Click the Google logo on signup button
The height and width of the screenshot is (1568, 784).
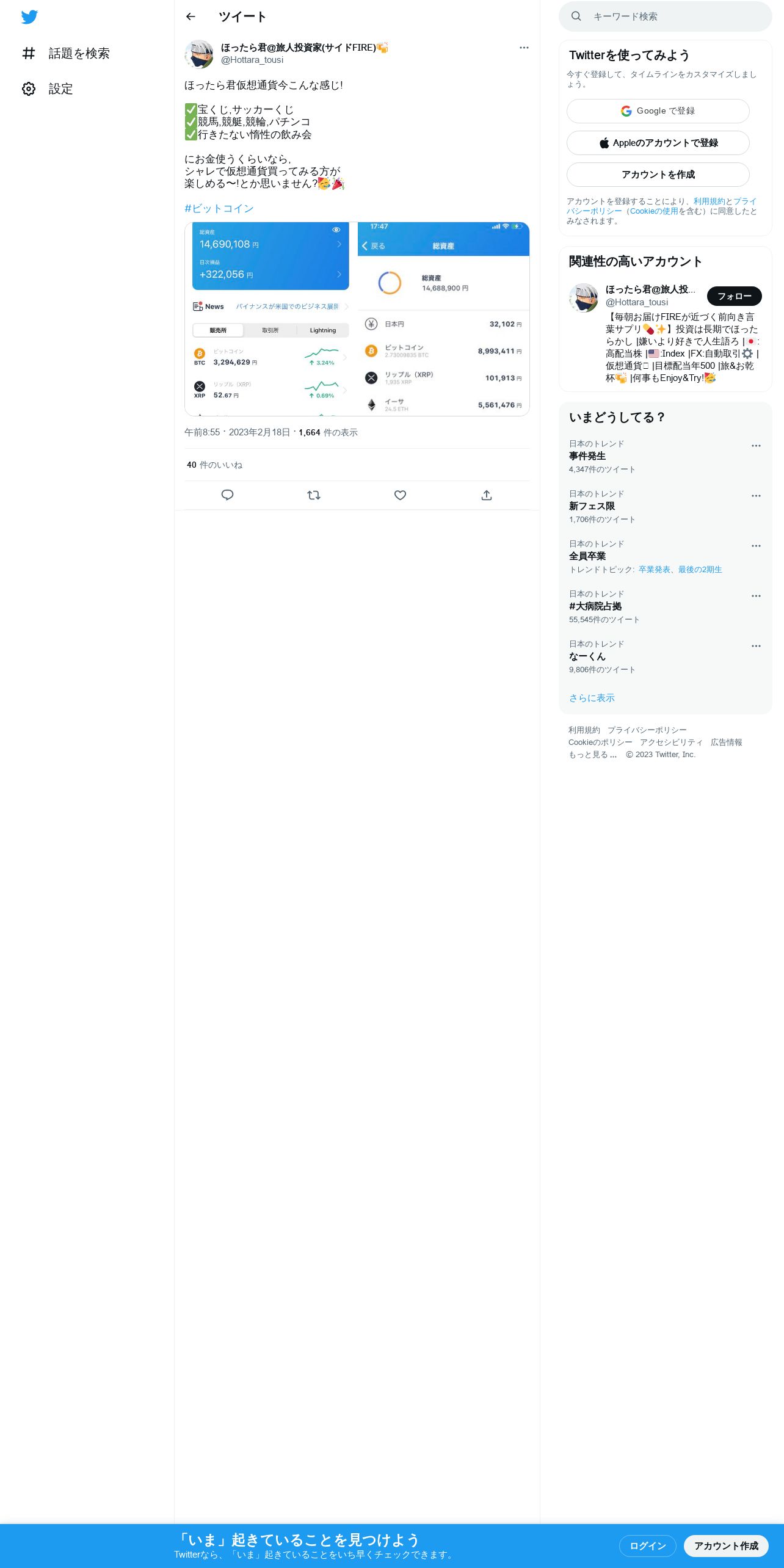coord(626,111)
